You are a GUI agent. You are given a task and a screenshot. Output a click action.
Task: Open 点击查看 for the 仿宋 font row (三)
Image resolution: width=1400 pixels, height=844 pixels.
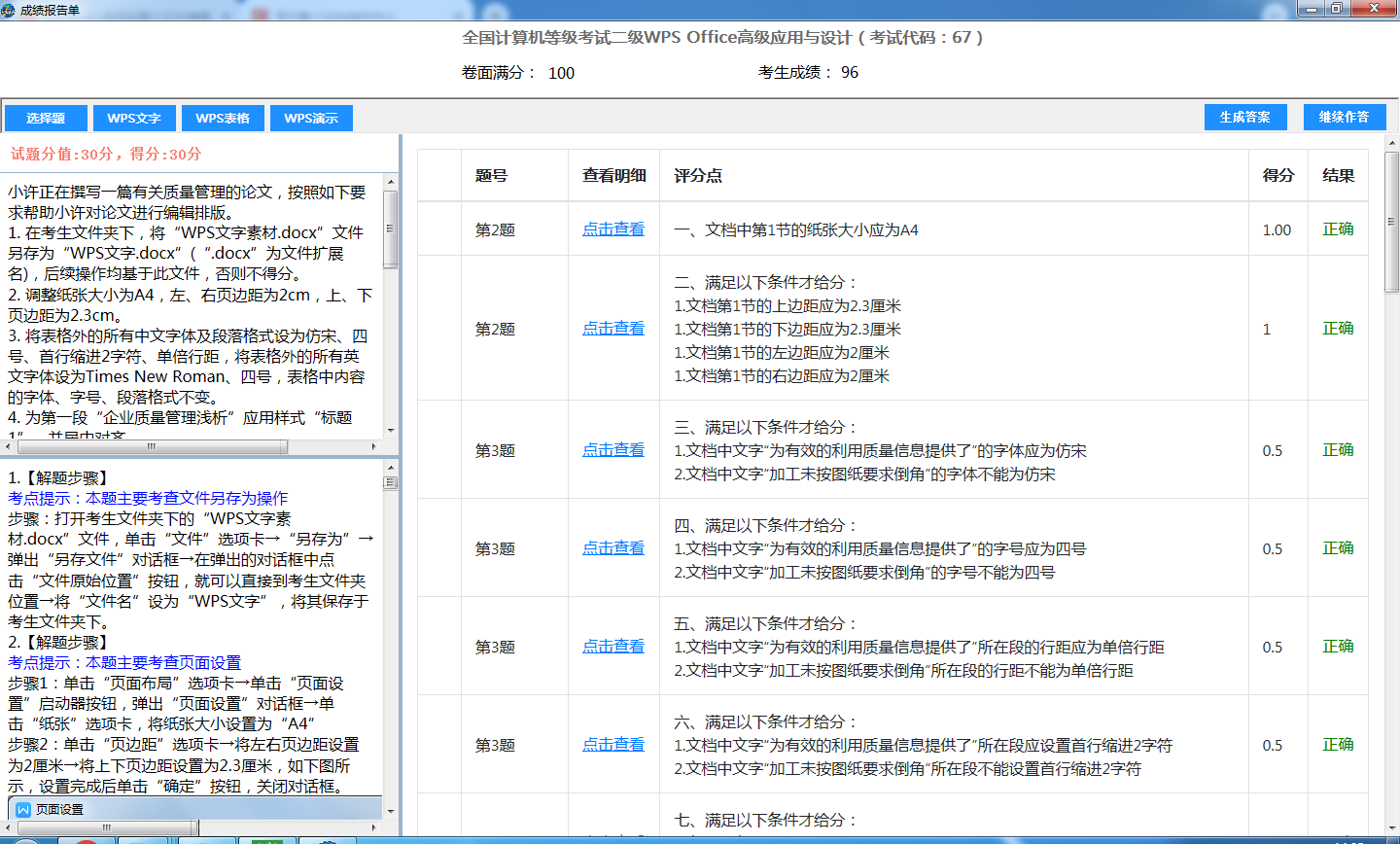pos(613,450)
